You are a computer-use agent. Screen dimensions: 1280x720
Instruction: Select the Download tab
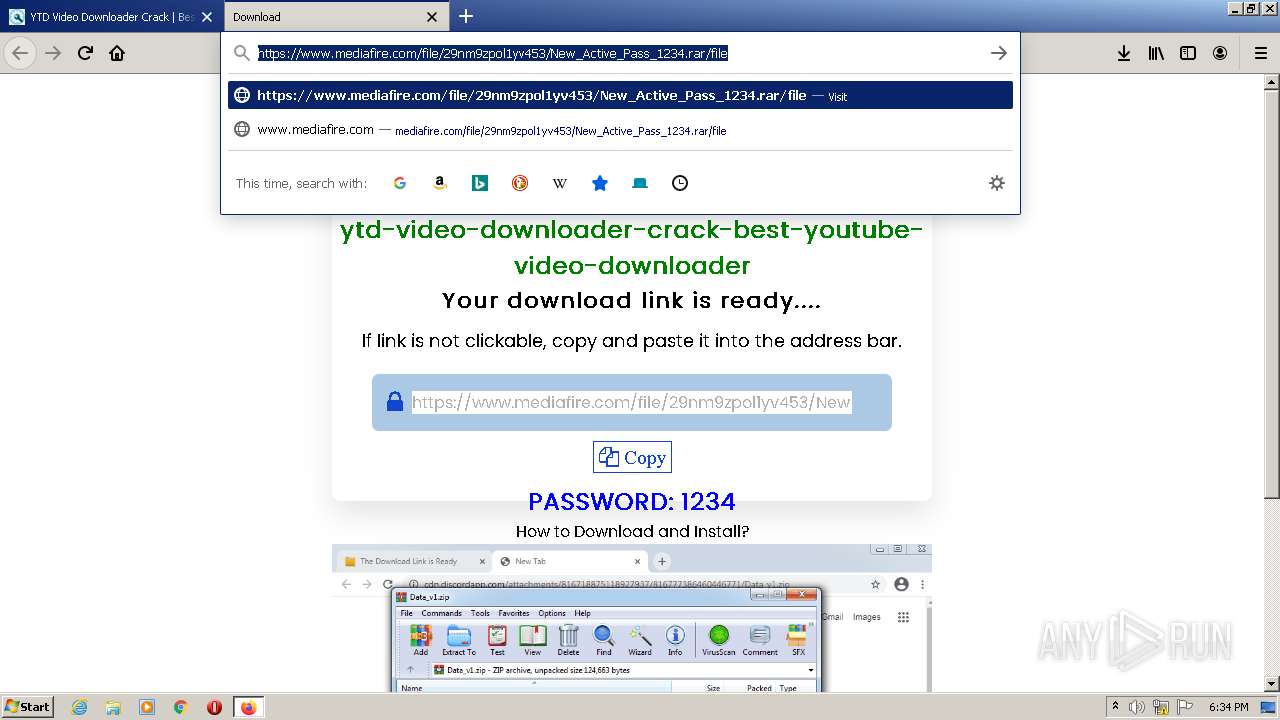[335, 17]
